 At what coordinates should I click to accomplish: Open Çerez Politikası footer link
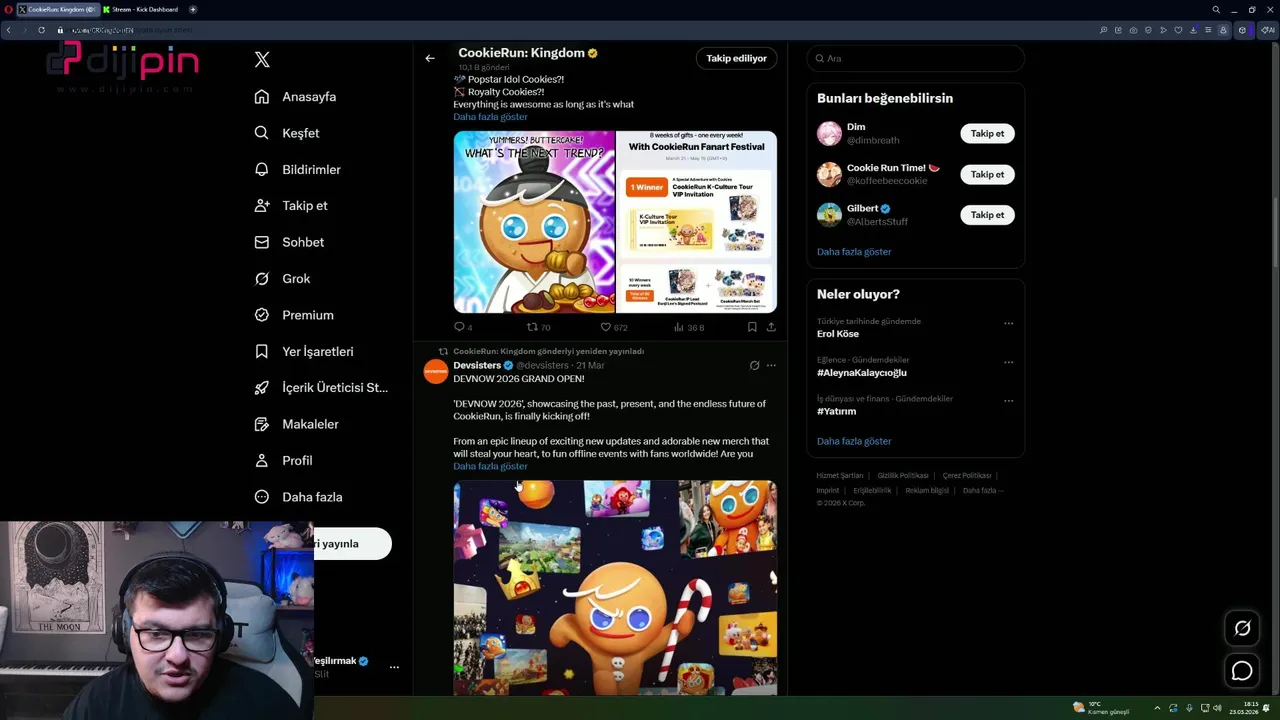(x=967, y=476)
